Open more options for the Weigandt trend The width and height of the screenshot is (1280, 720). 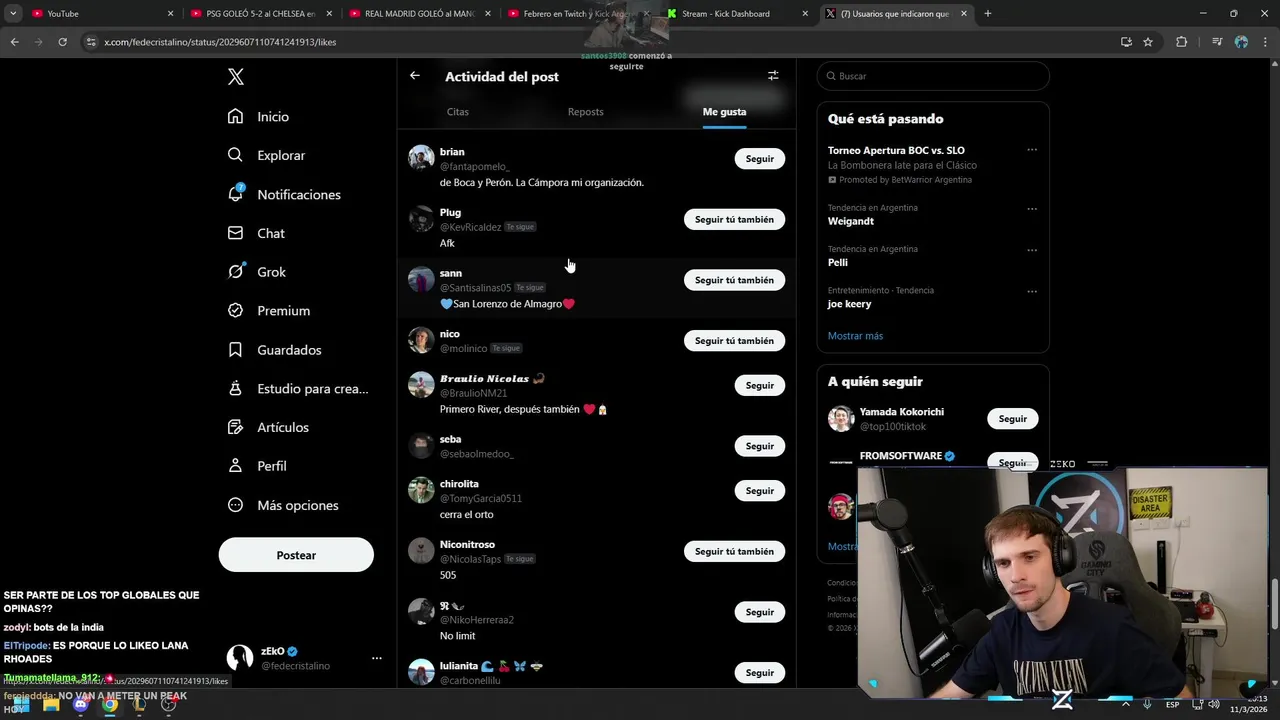(1032, 209)
